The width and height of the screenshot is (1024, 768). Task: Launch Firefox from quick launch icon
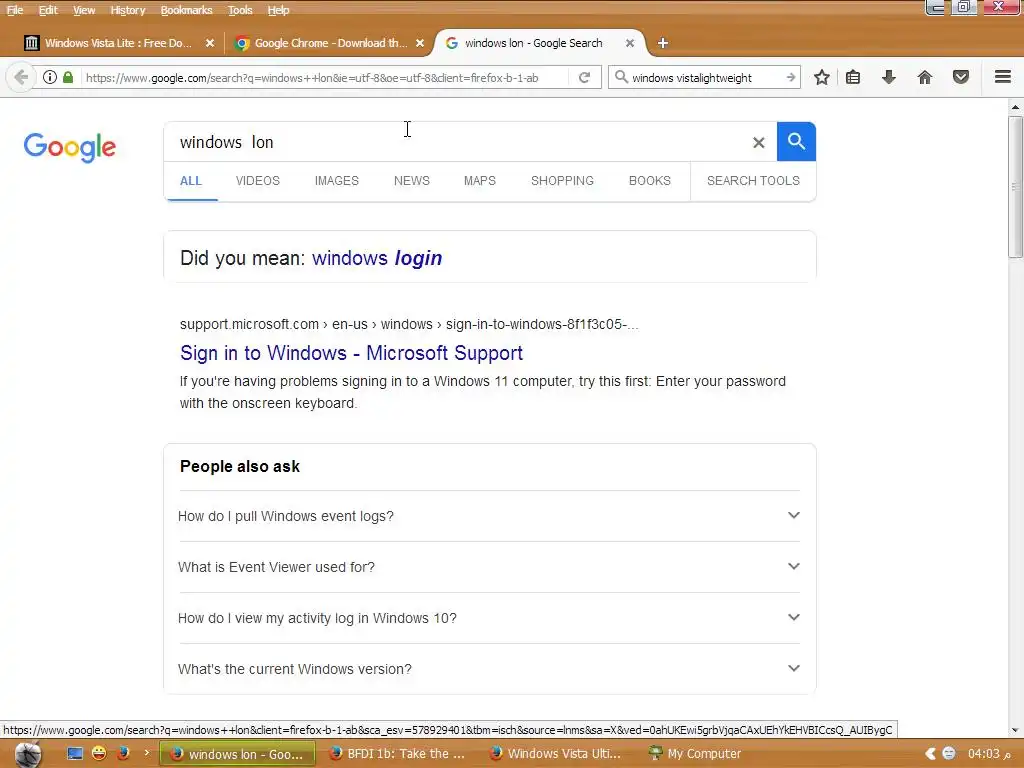123,754
